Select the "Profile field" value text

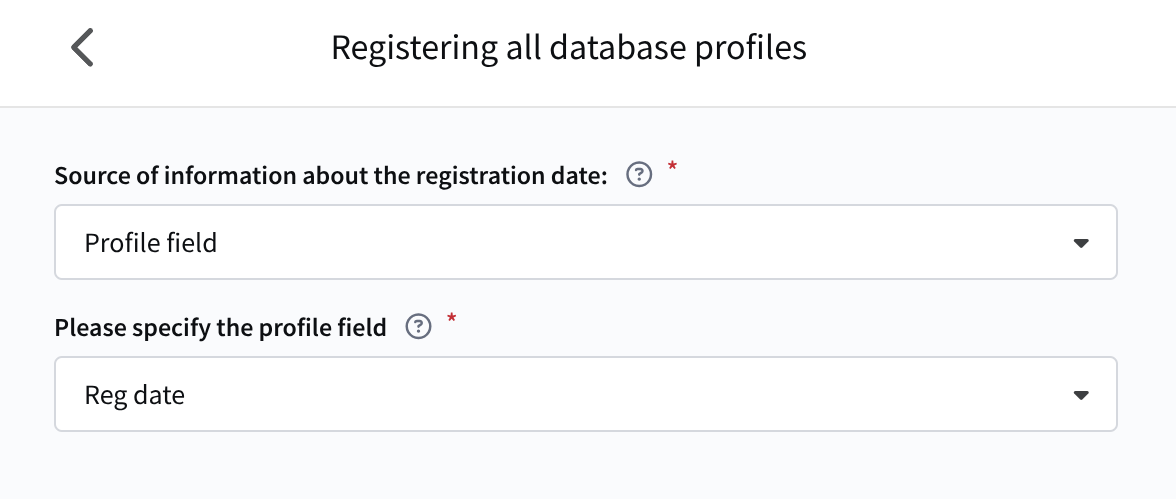[x=151, y=243]
